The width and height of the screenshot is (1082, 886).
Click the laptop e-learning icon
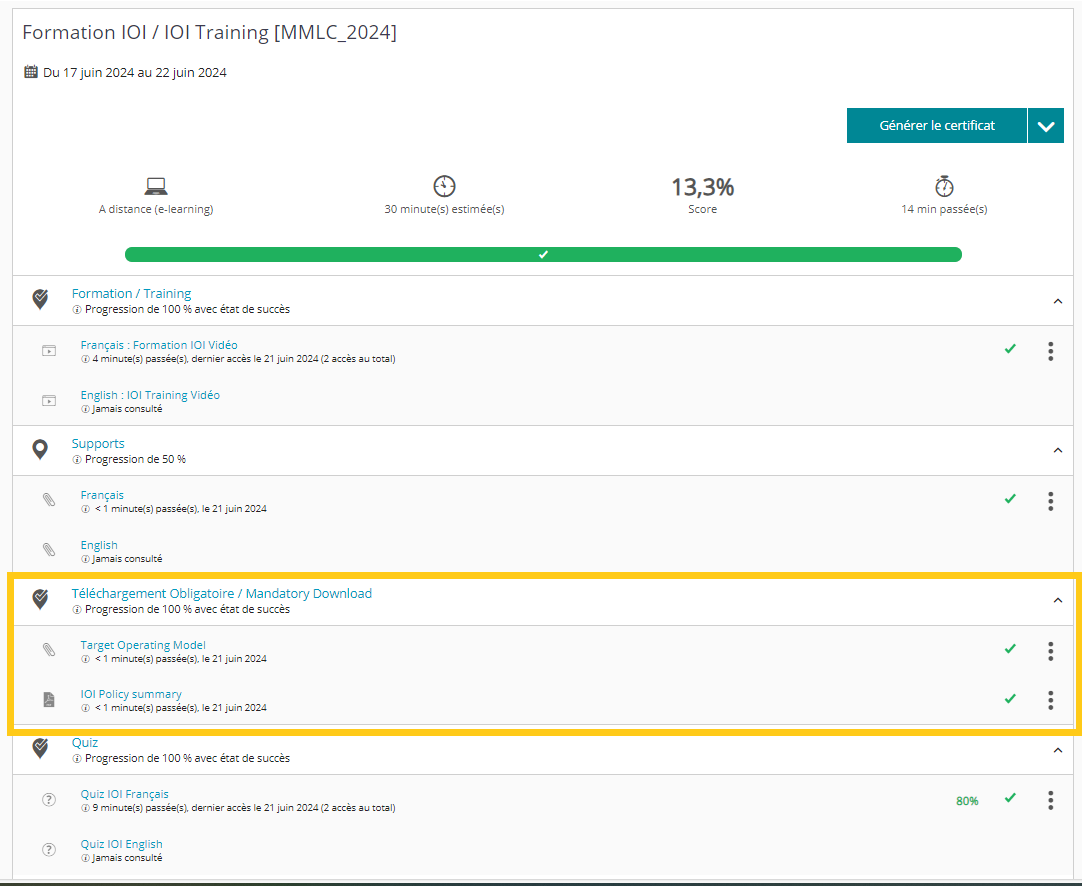pyautogui.click(x=156, y=186)
